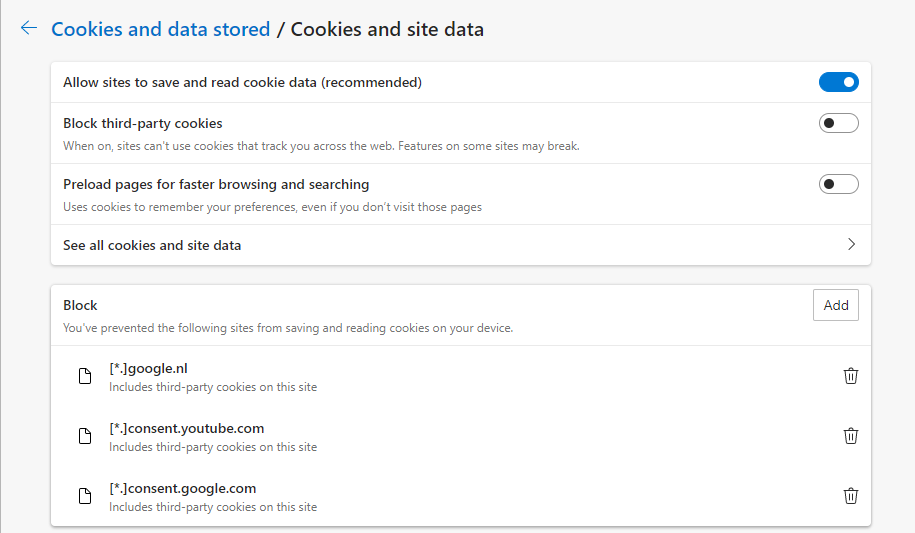Delete the consent.google.com blocked entry

[851, 496]
